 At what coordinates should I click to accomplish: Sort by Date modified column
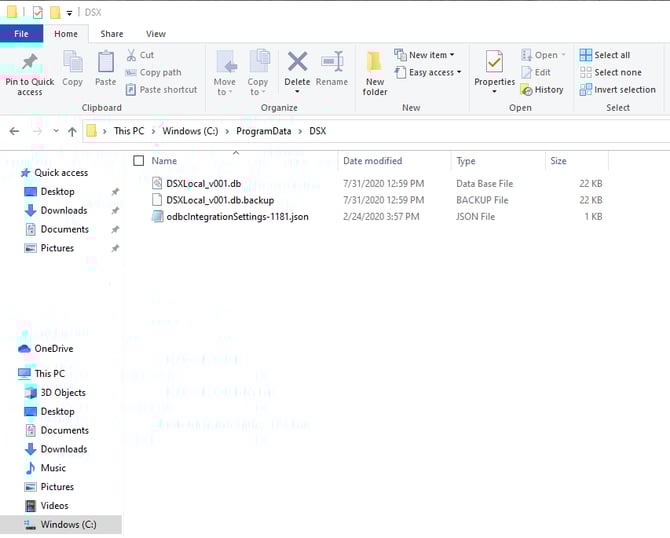[x=373, y=161]
